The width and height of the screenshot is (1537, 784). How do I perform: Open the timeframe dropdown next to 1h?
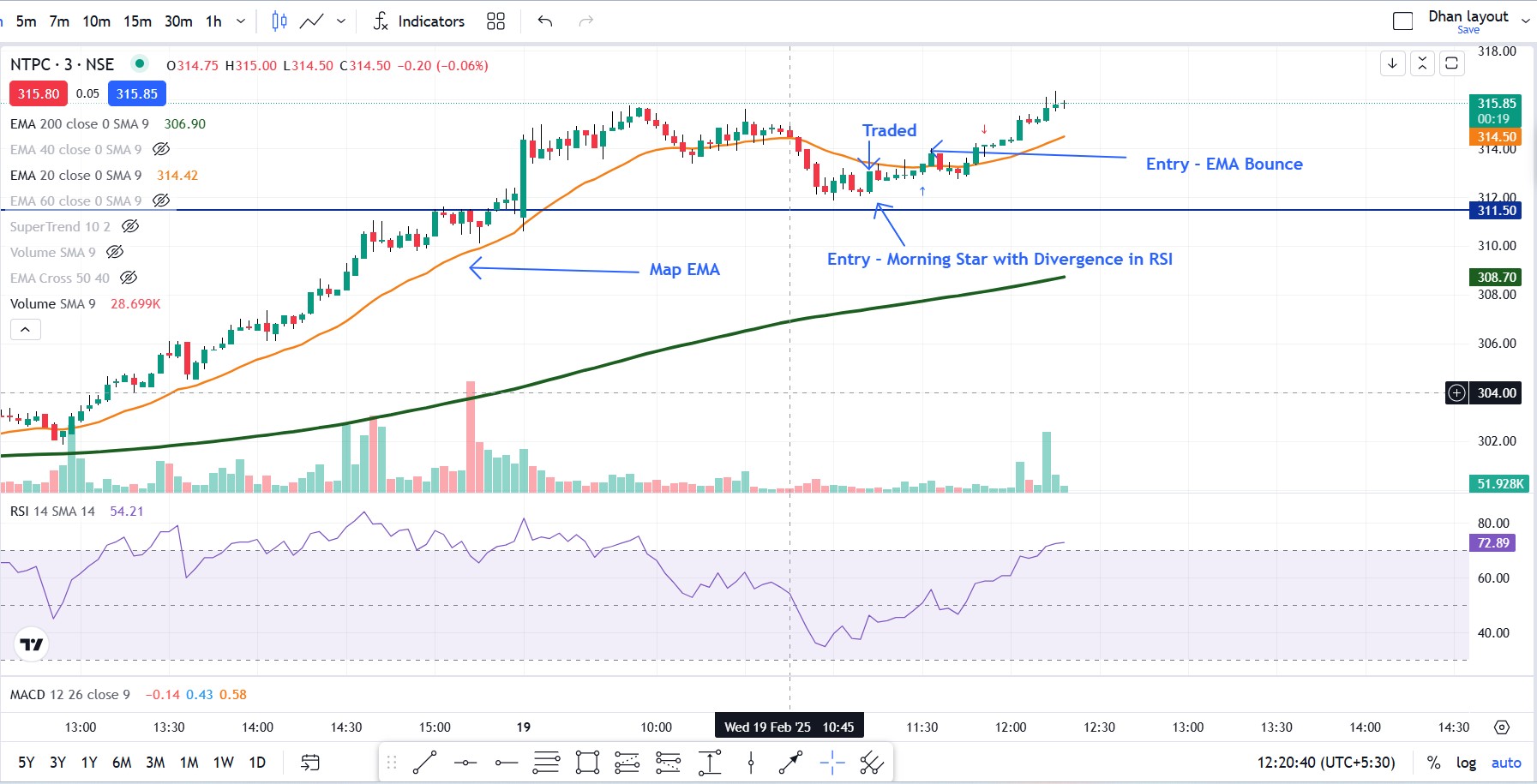(x=241, y=21)
